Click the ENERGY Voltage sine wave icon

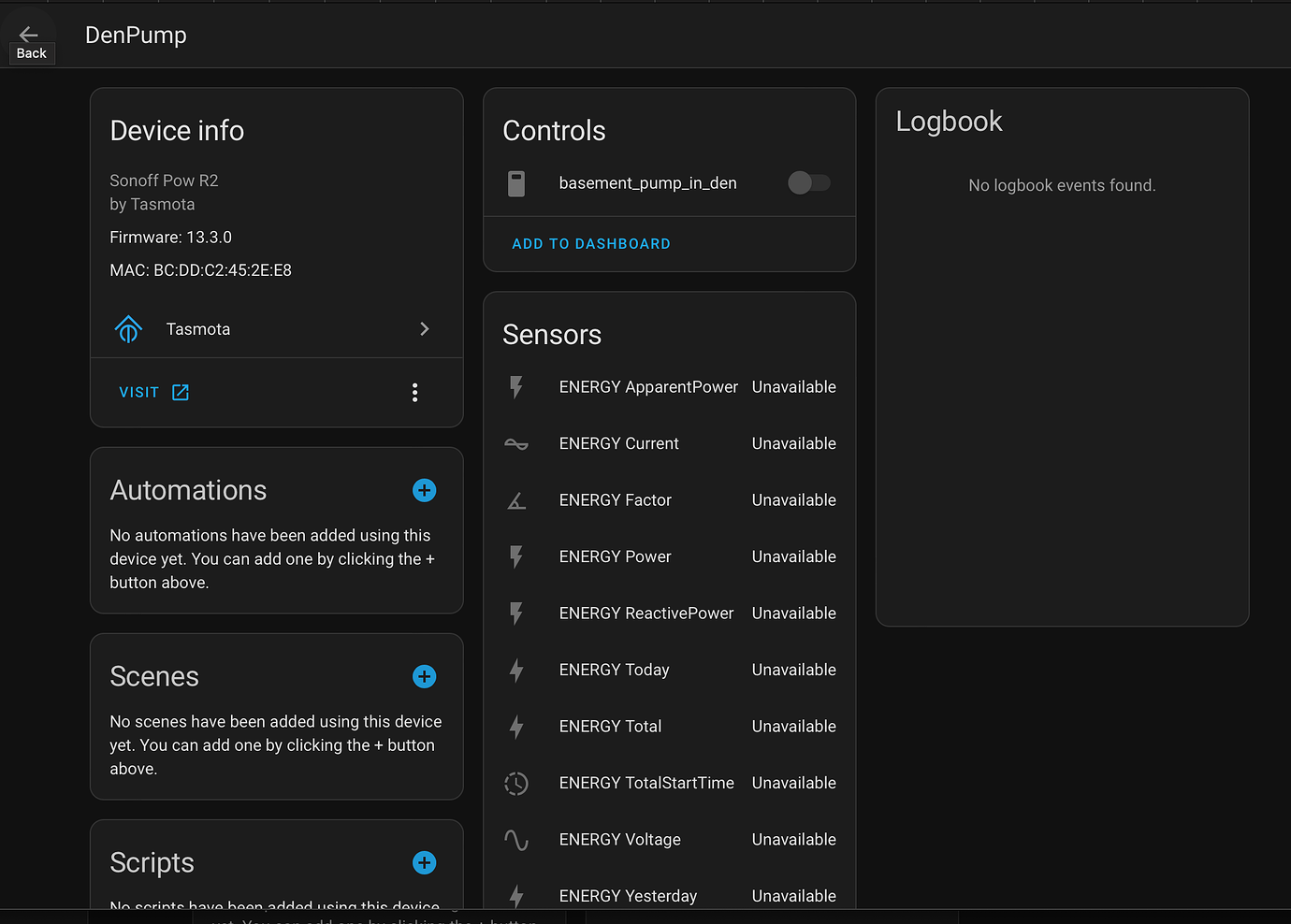pos(516,840)
